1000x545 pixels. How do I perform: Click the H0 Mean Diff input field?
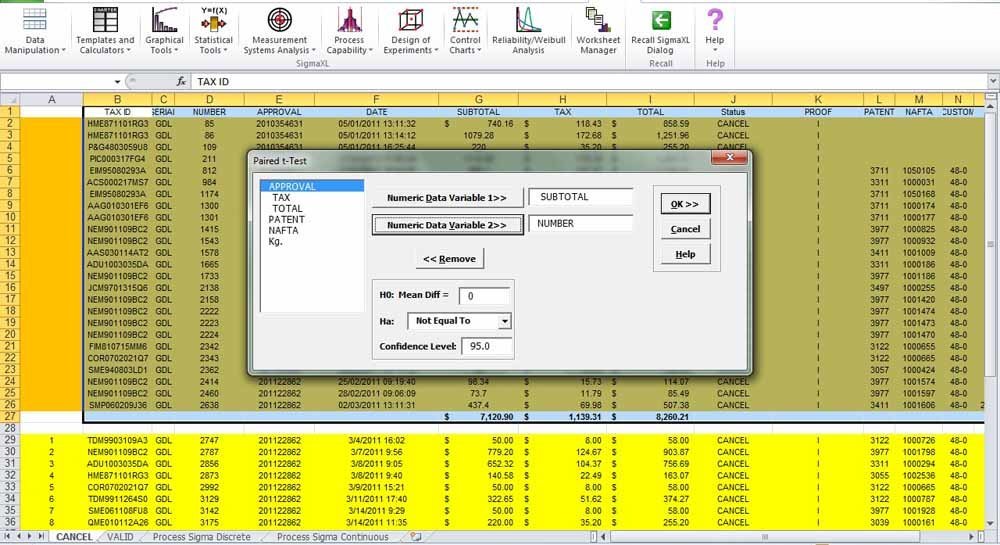click(x=484, y=296)
